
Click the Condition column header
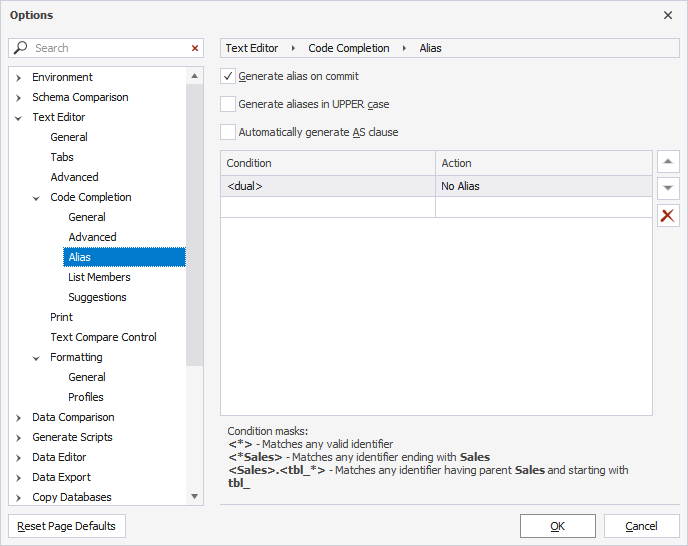[328, 163]
